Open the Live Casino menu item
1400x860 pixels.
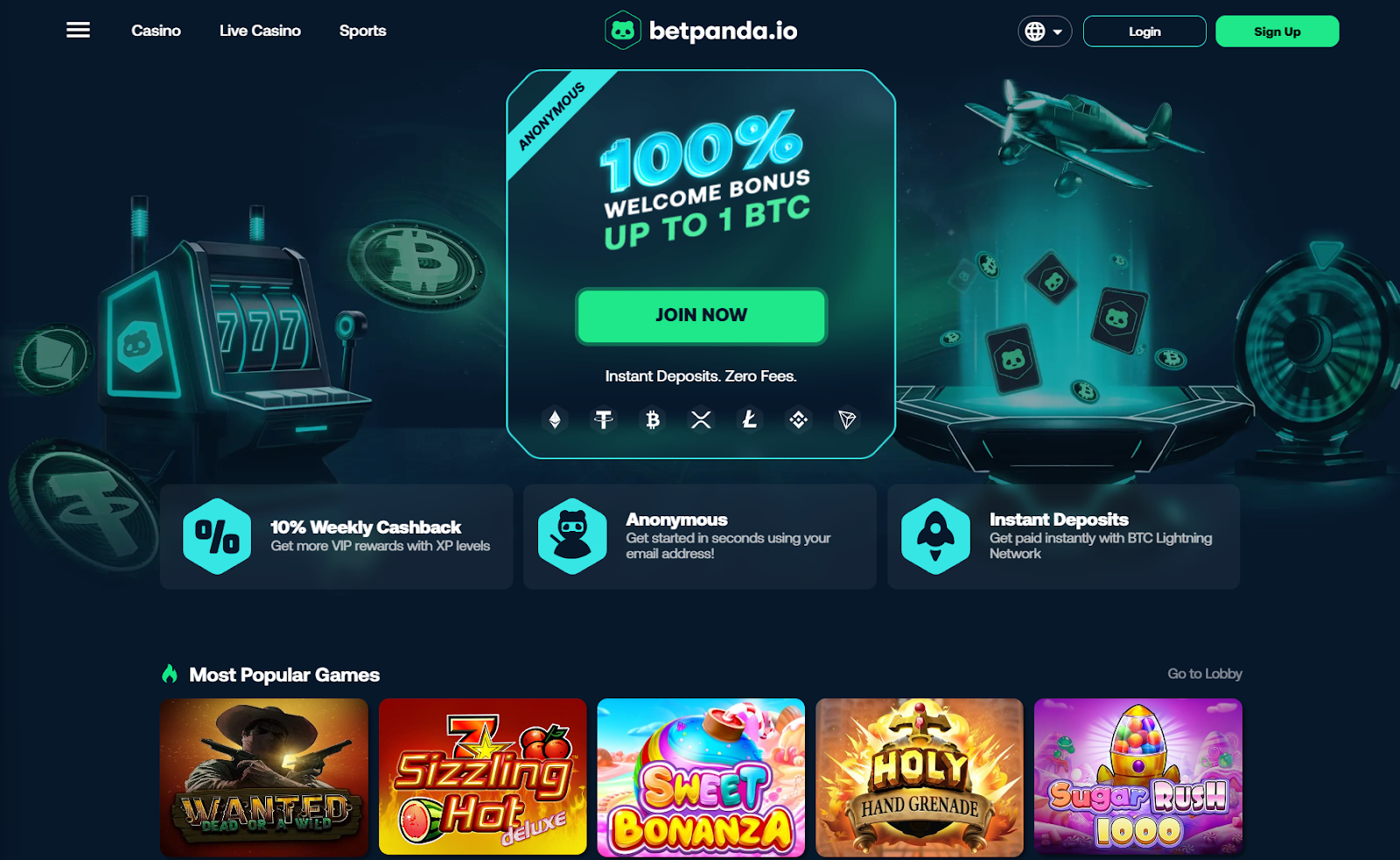[x=260, y=31]
